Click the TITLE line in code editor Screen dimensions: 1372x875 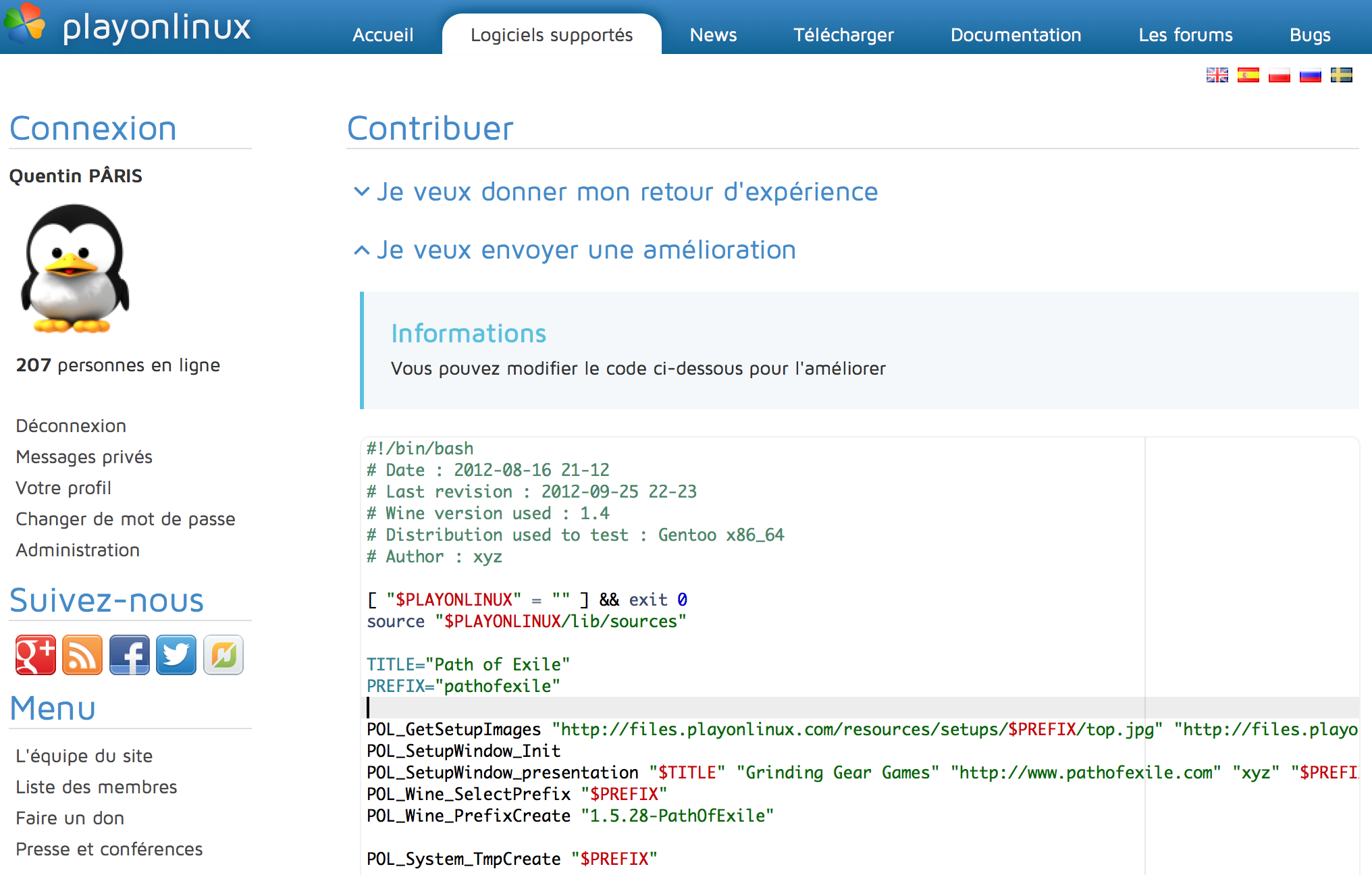tap(468, 664)
